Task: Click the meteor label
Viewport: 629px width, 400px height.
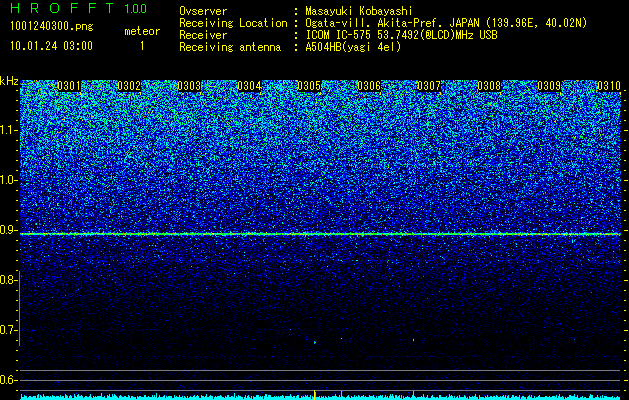Action: pos(142,31)
